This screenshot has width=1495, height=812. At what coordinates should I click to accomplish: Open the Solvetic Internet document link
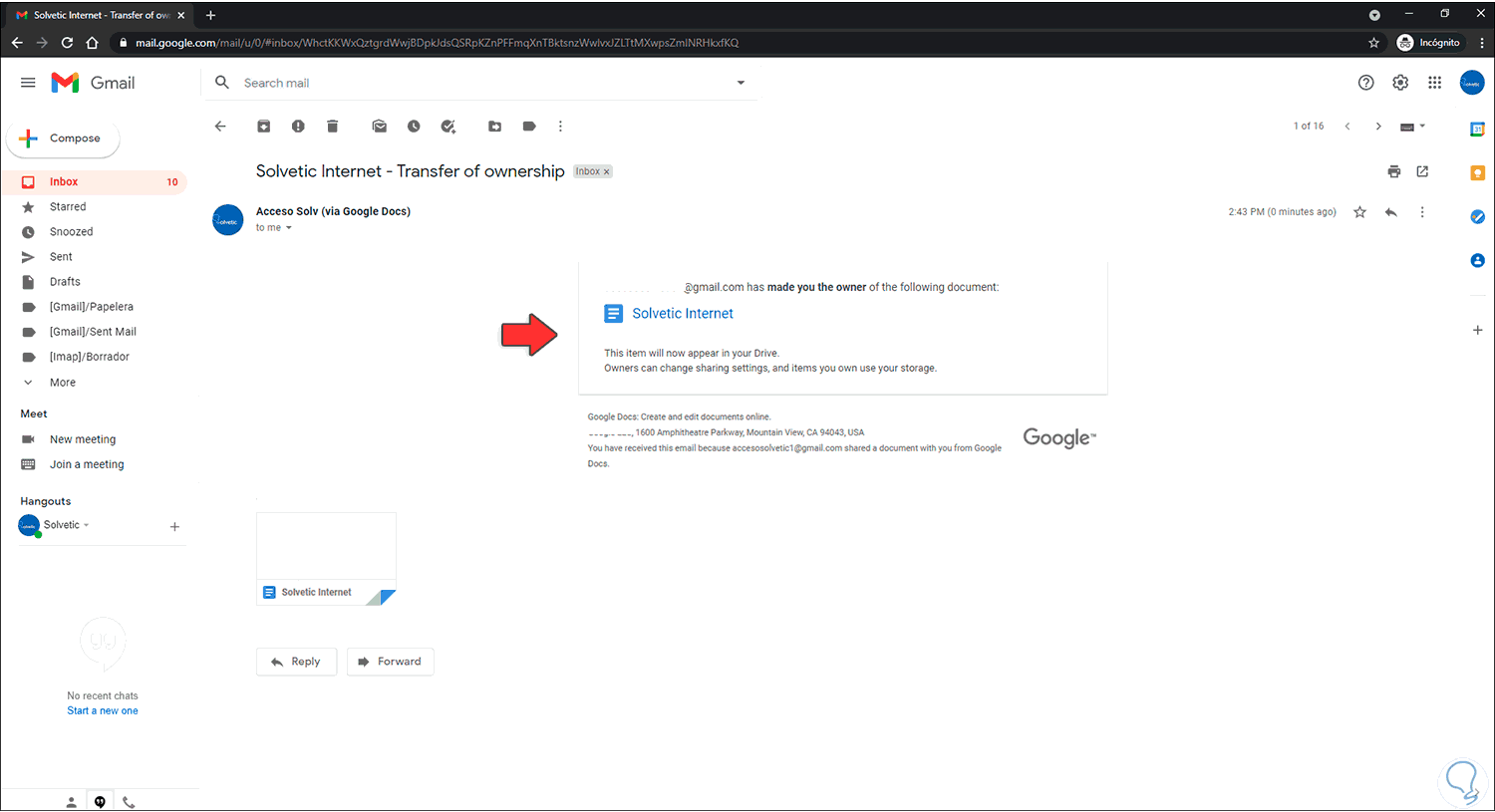(x=683, y=314)
